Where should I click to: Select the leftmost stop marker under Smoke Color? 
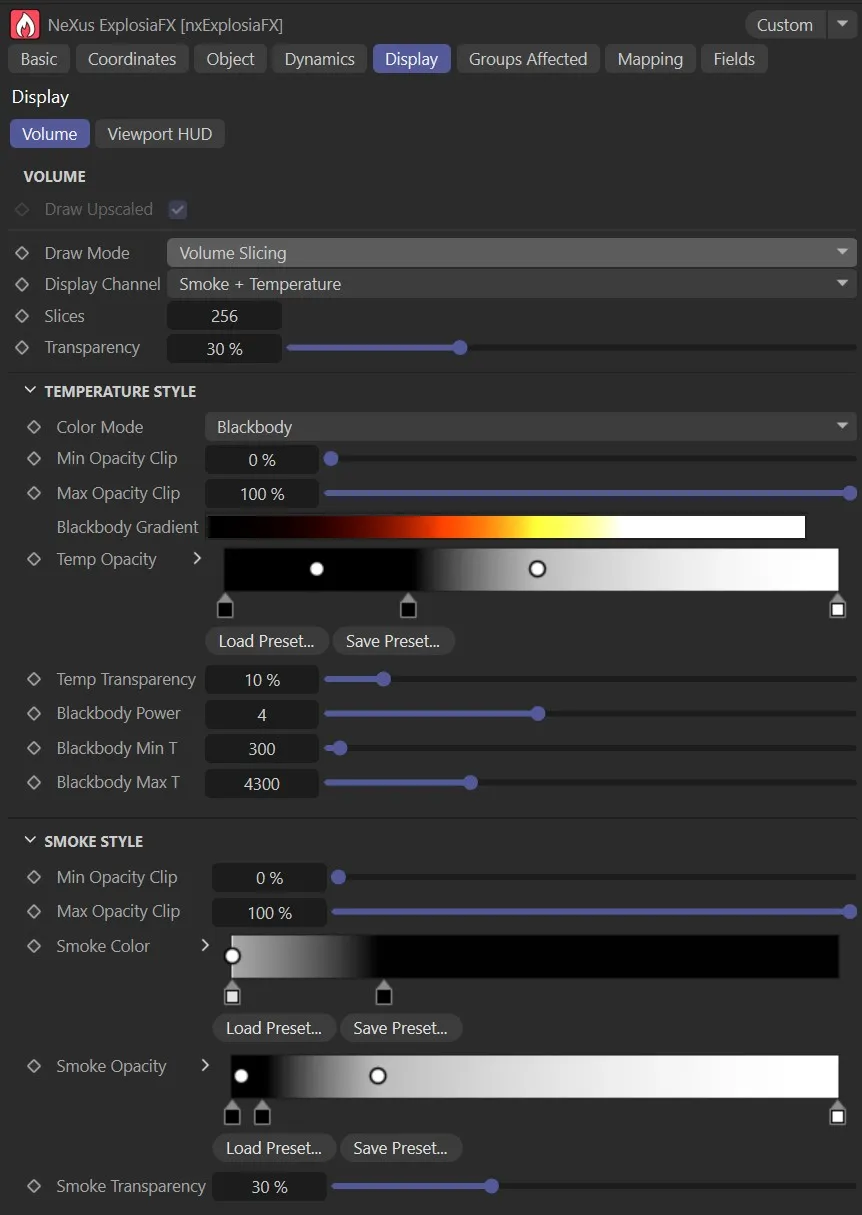[x=232, y=994]
